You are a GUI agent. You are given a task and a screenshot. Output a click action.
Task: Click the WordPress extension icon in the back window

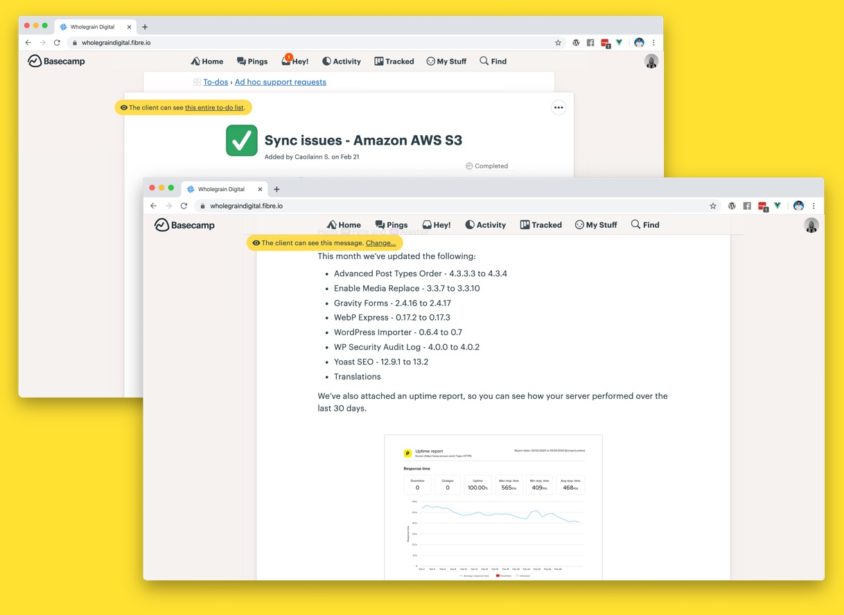(x=576, y=43)
